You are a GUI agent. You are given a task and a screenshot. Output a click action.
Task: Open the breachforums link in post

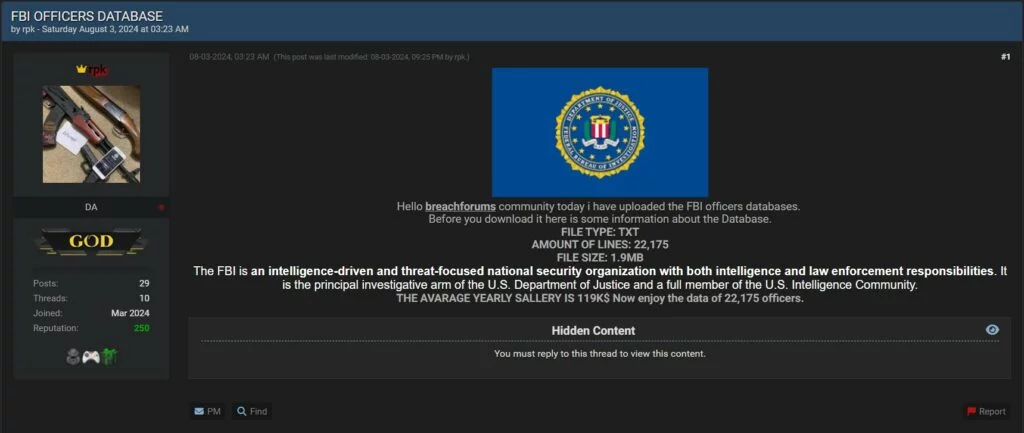(x=460, y=206)
